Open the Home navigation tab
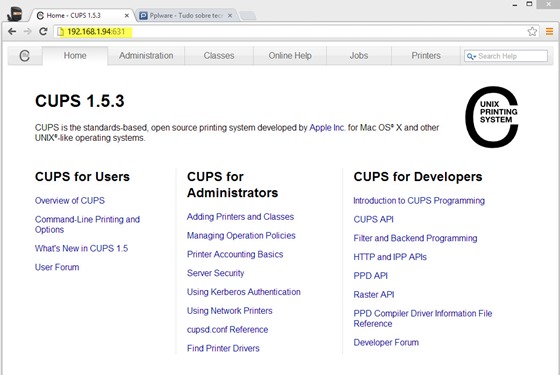 tap(75, 56)
